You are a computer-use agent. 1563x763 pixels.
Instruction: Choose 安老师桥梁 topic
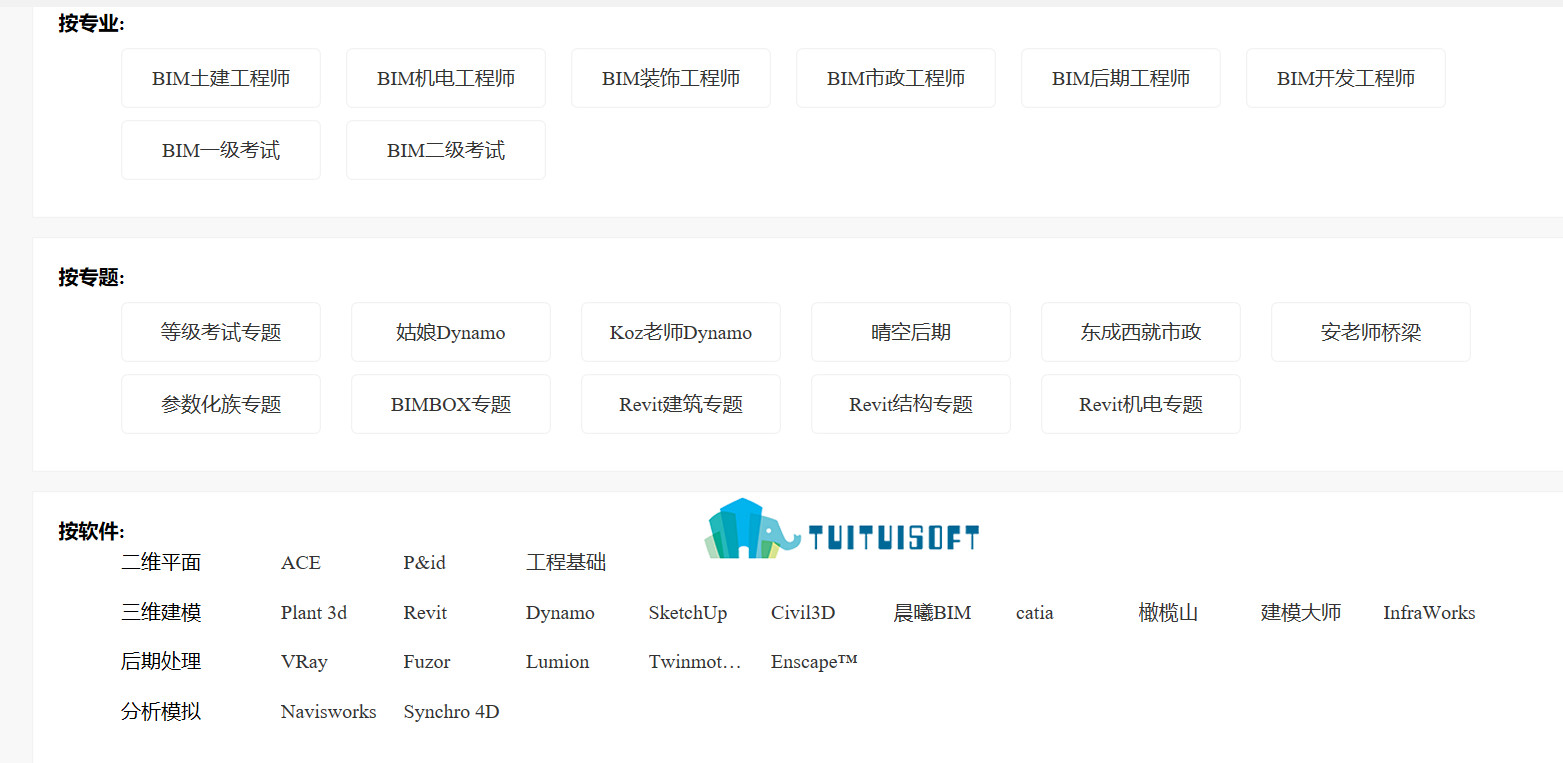point(1371,332)
